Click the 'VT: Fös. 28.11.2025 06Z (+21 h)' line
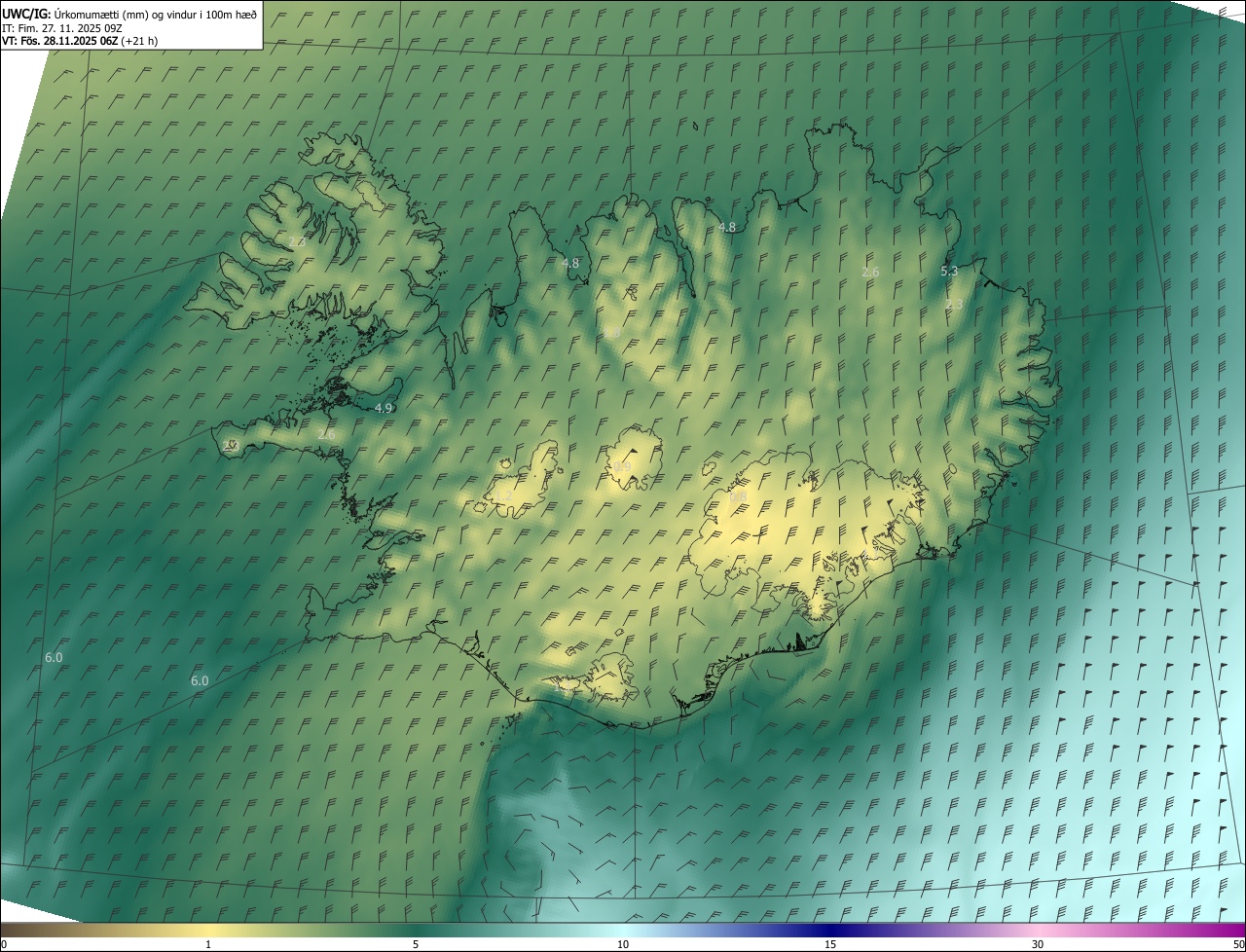1246x952 pixels. 80,41
